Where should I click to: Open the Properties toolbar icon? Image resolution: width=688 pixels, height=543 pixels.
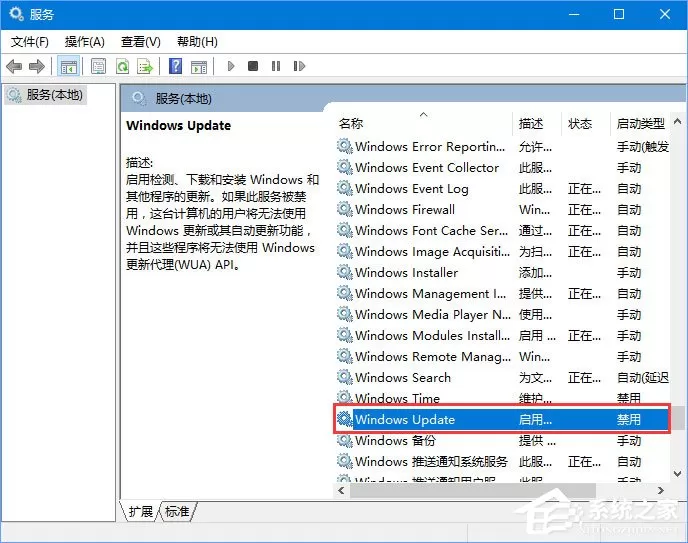(98, 67)
